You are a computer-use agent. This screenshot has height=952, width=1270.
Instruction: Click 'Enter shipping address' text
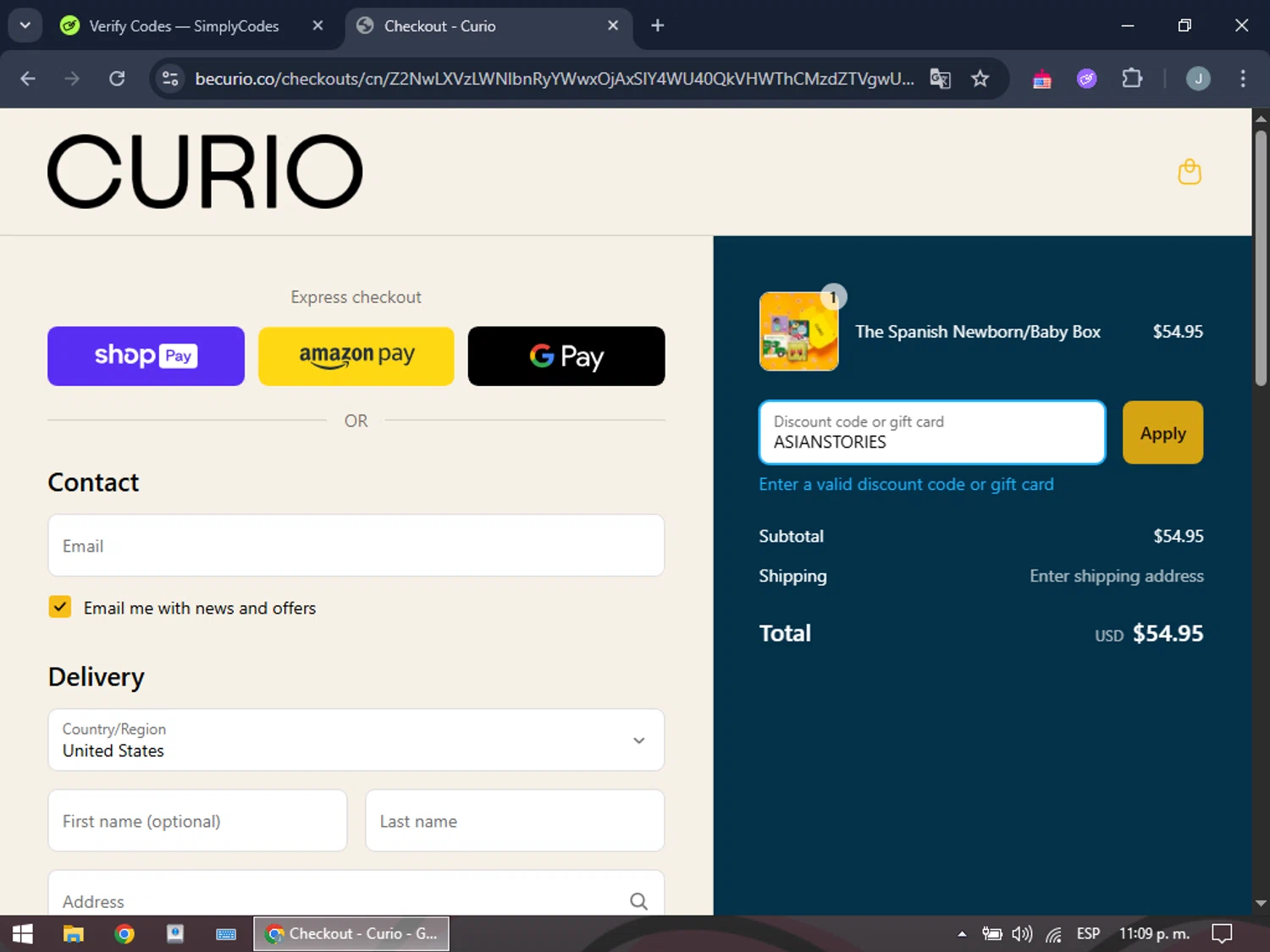tap(1117, 576)
